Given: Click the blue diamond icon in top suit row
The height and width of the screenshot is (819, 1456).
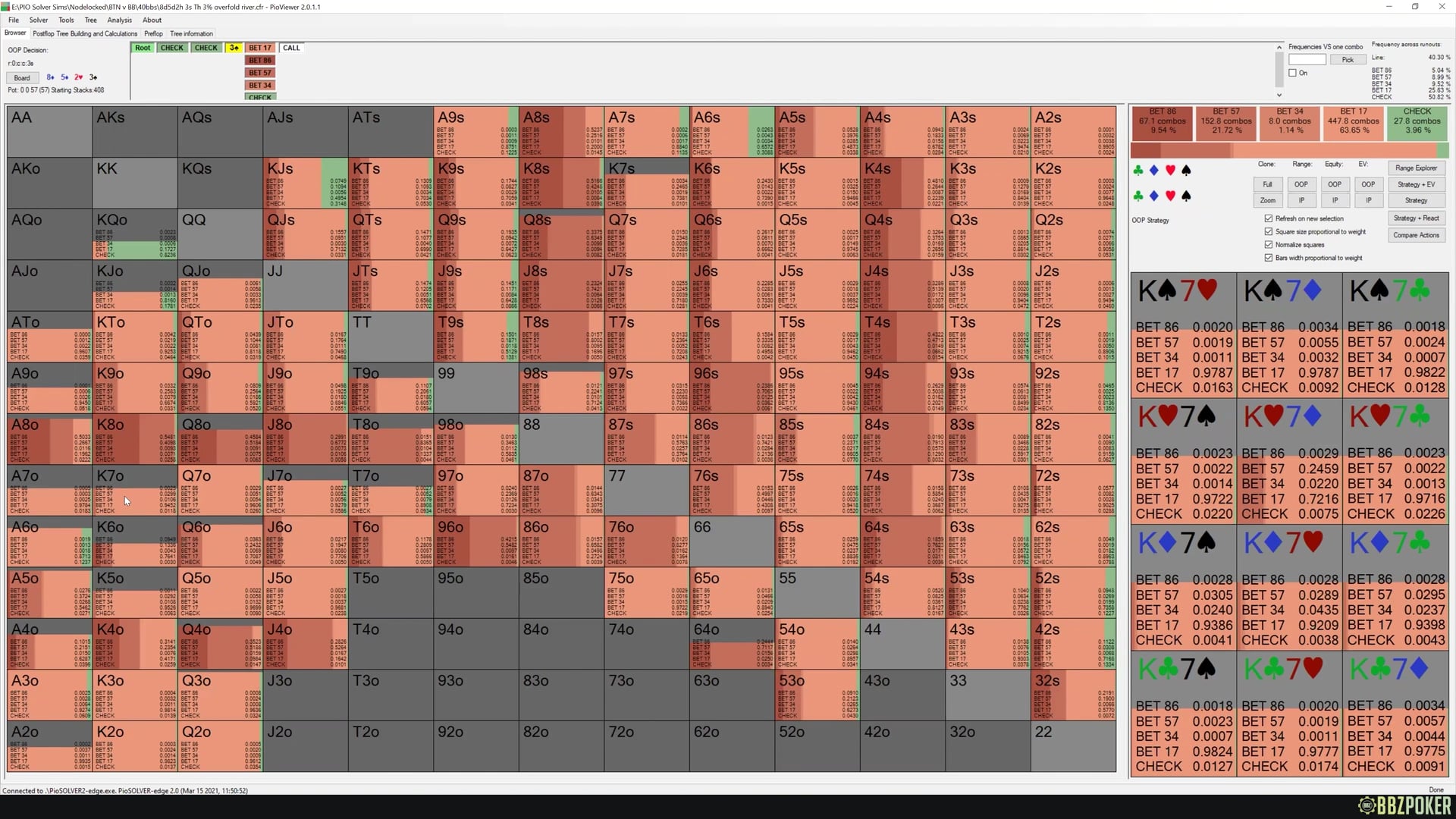Looking at the screenshot, I should click(x=1153, y=171).
